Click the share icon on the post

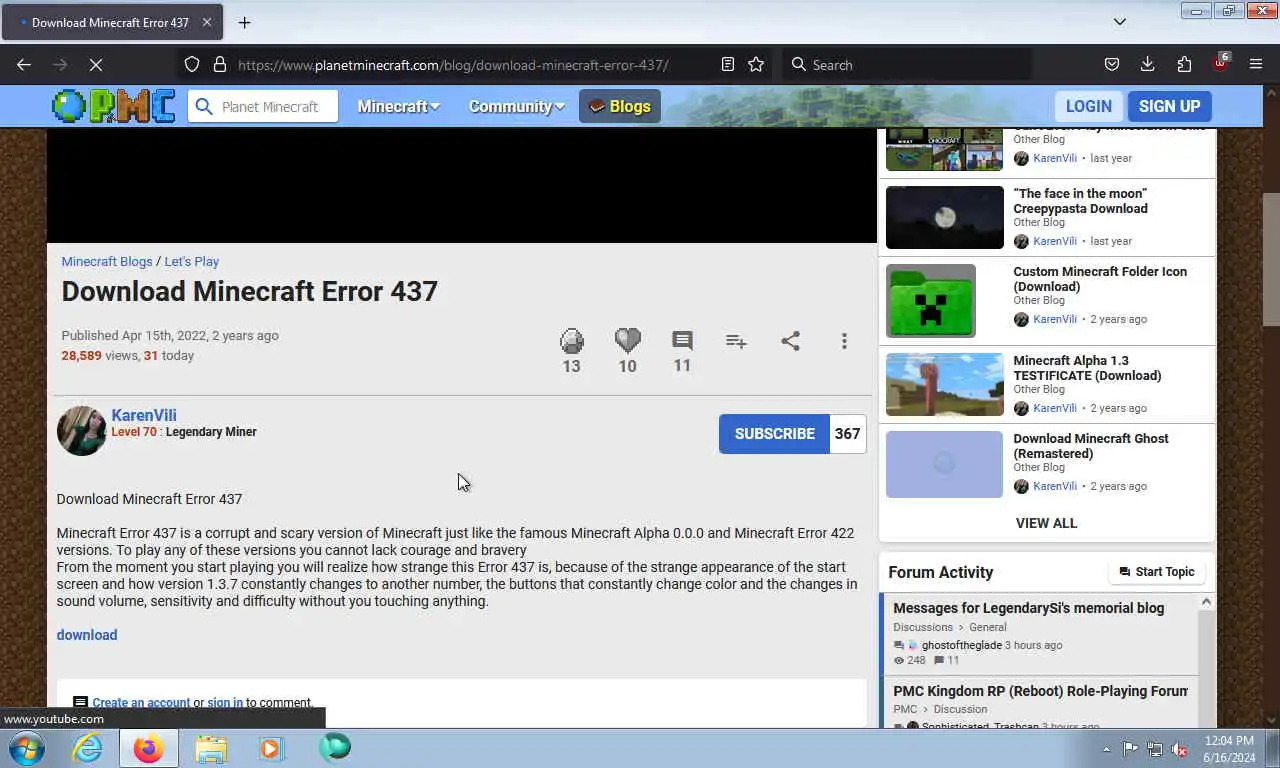coord(790,341)
